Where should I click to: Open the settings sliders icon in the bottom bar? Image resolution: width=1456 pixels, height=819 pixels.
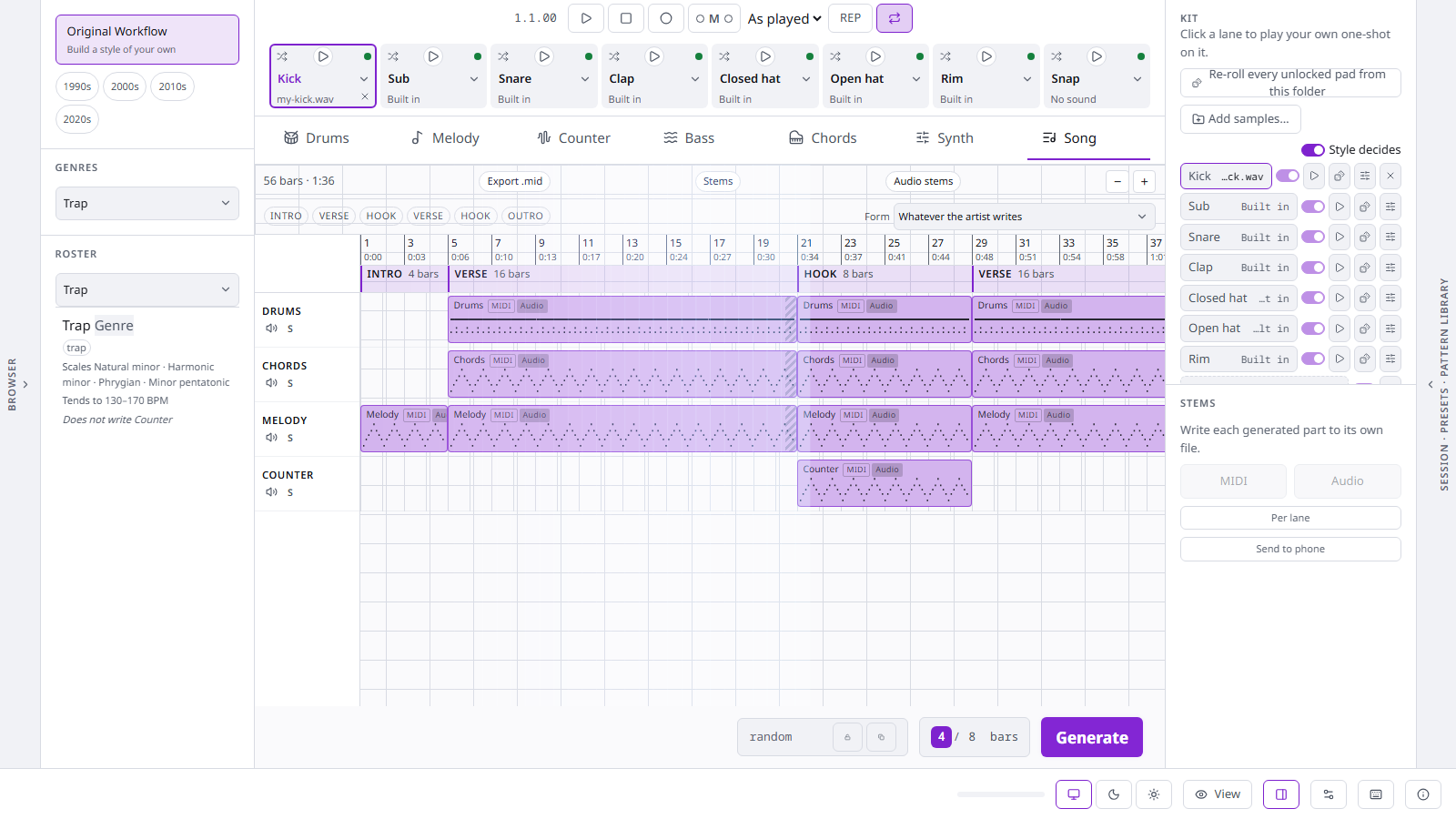(x=1329, y=794)
